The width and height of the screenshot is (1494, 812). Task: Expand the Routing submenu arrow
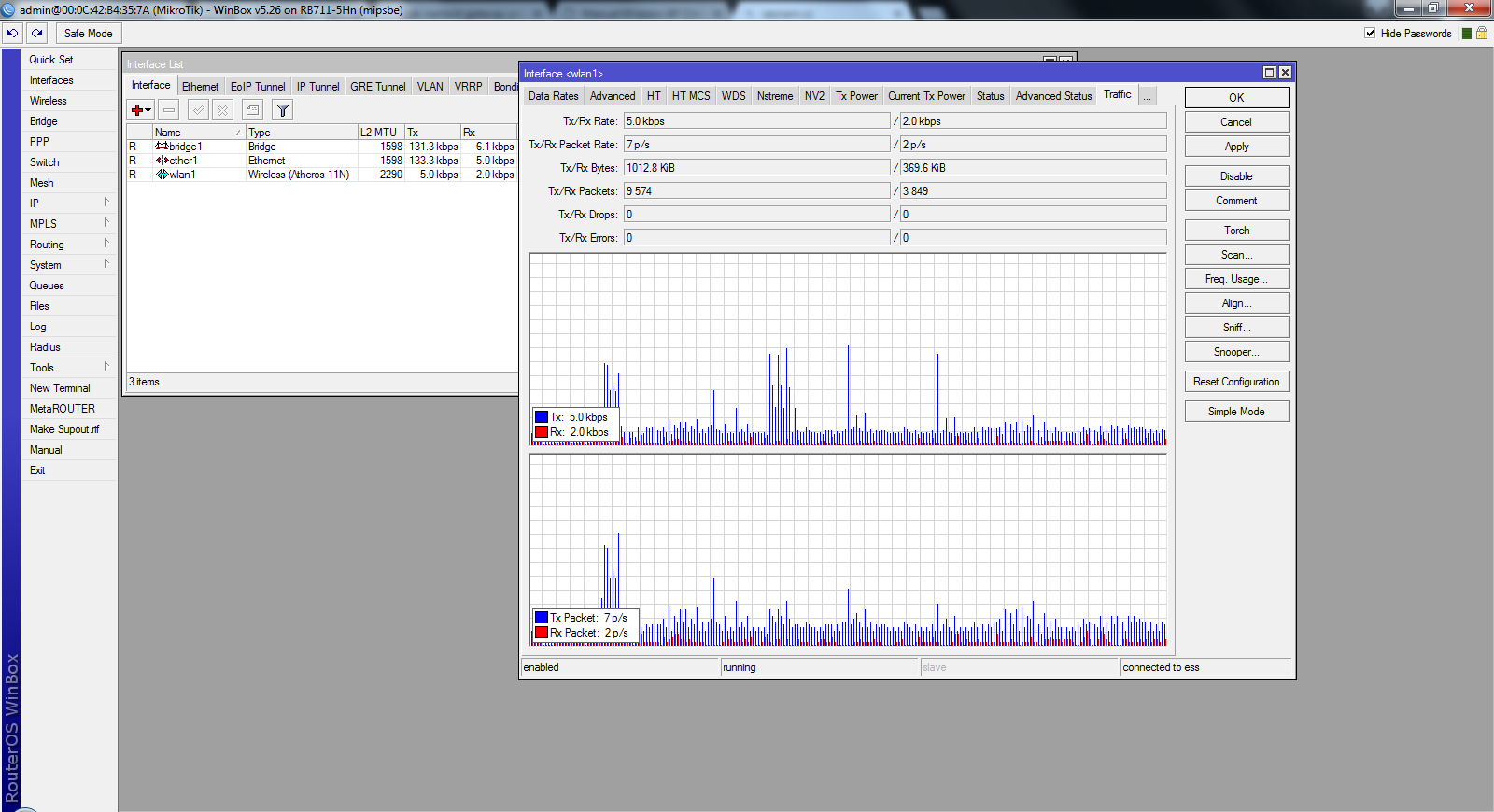[x=106, y=243]
